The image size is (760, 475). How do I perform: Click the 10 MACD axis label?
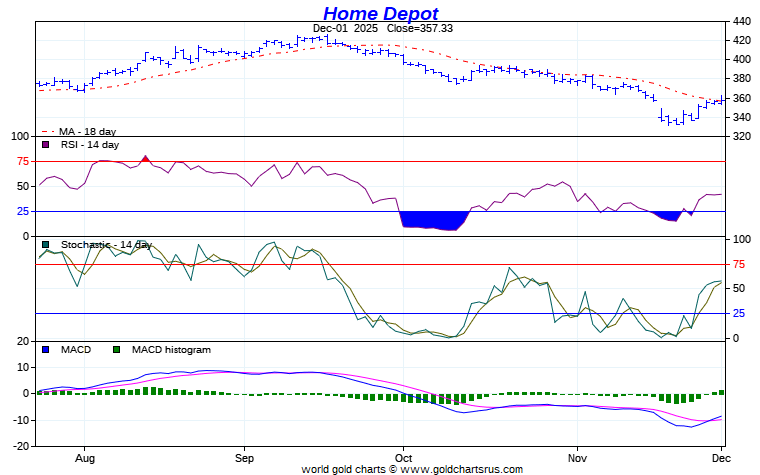tap(23, 367)
